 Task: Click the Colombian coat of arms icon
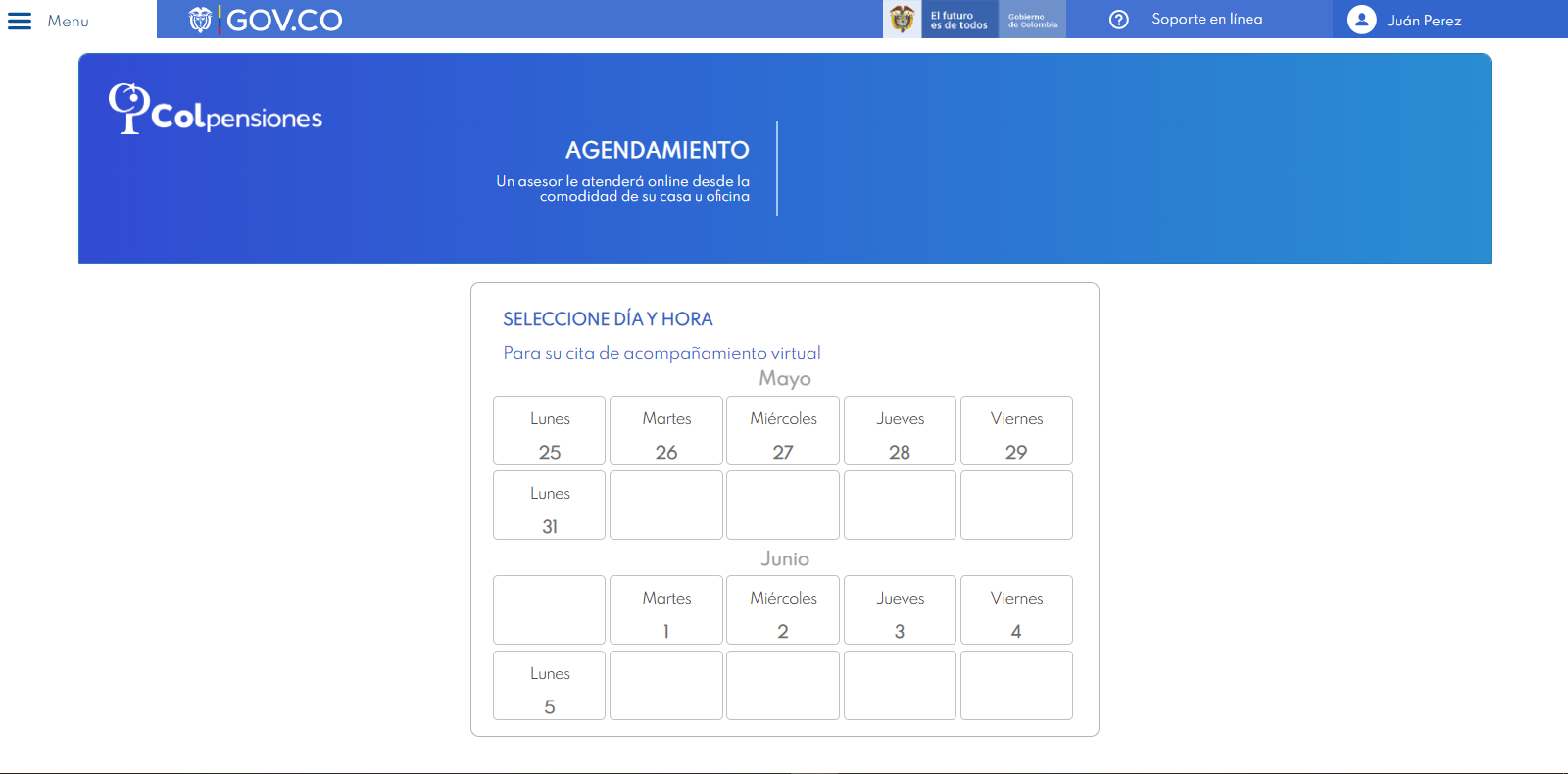(x=903, y=19)
